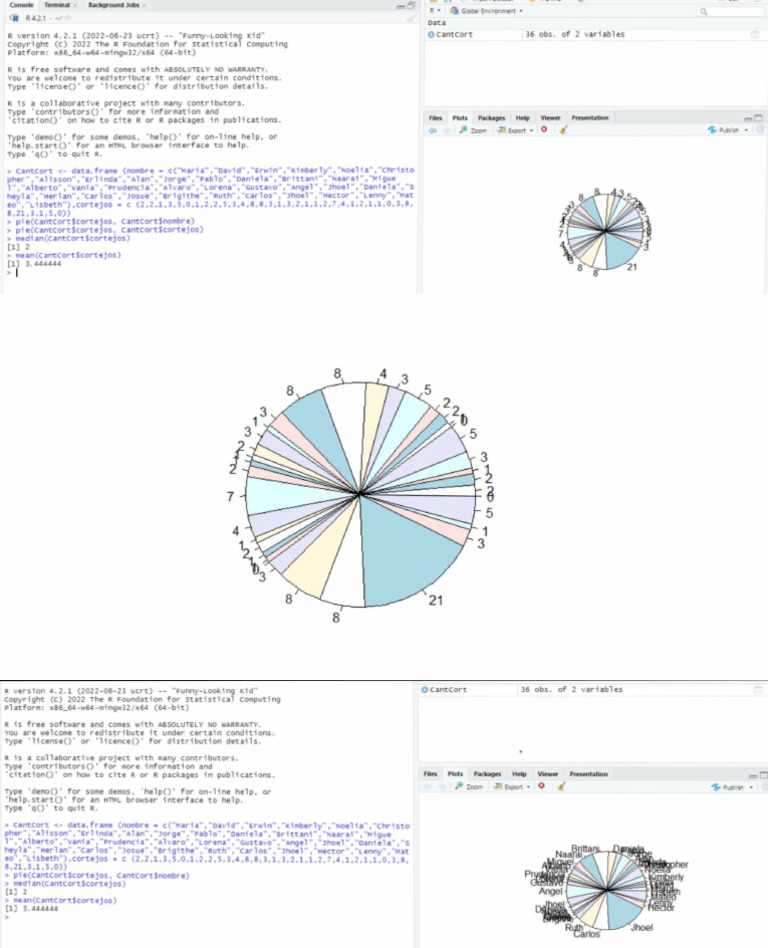Minimize the lower Plots pane
The width and height of the screenshot is (768, 948).
point(753,775)
